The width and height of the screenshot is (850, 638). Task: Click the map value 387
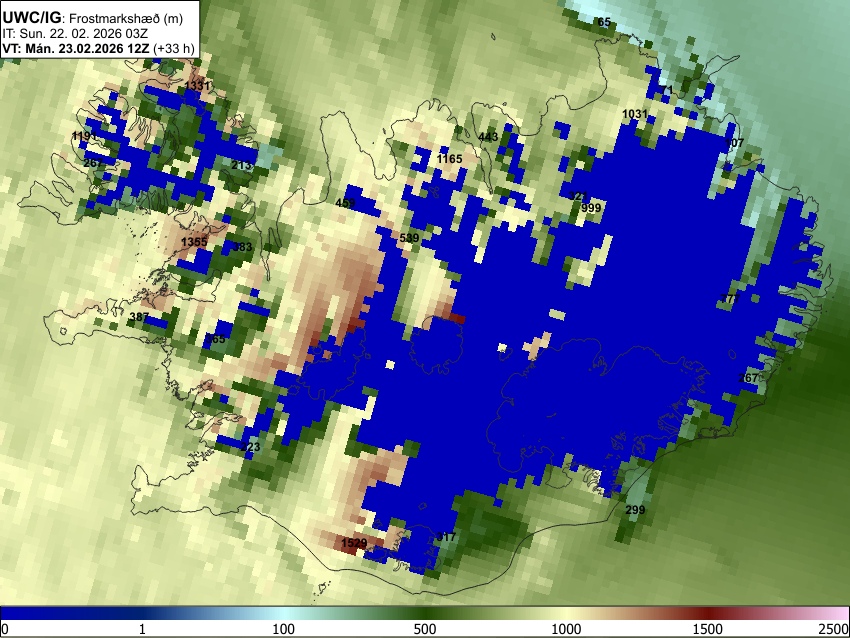139,317
